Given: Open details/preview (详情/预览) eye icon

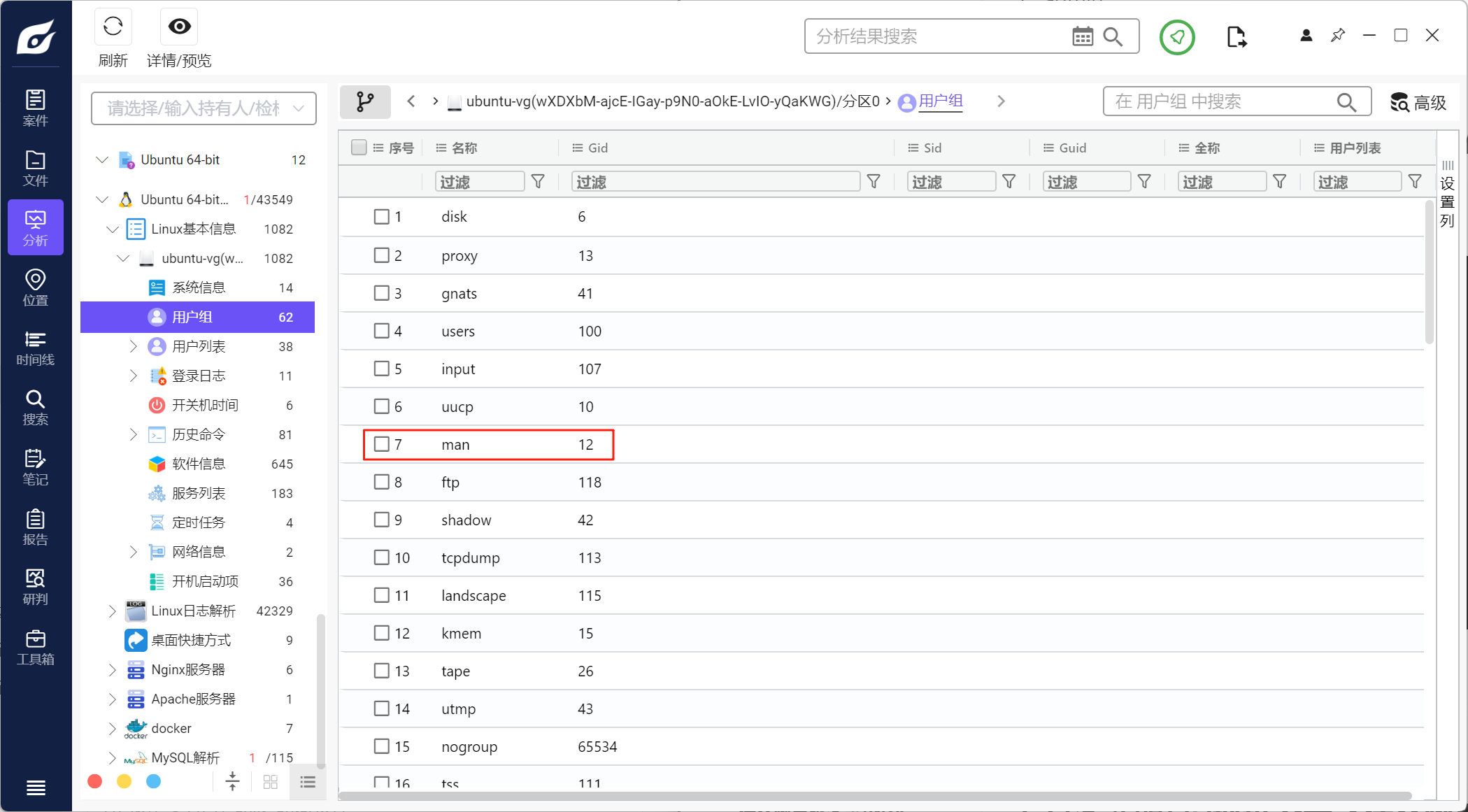Looking at the screenshot, I should coord(179,27).
